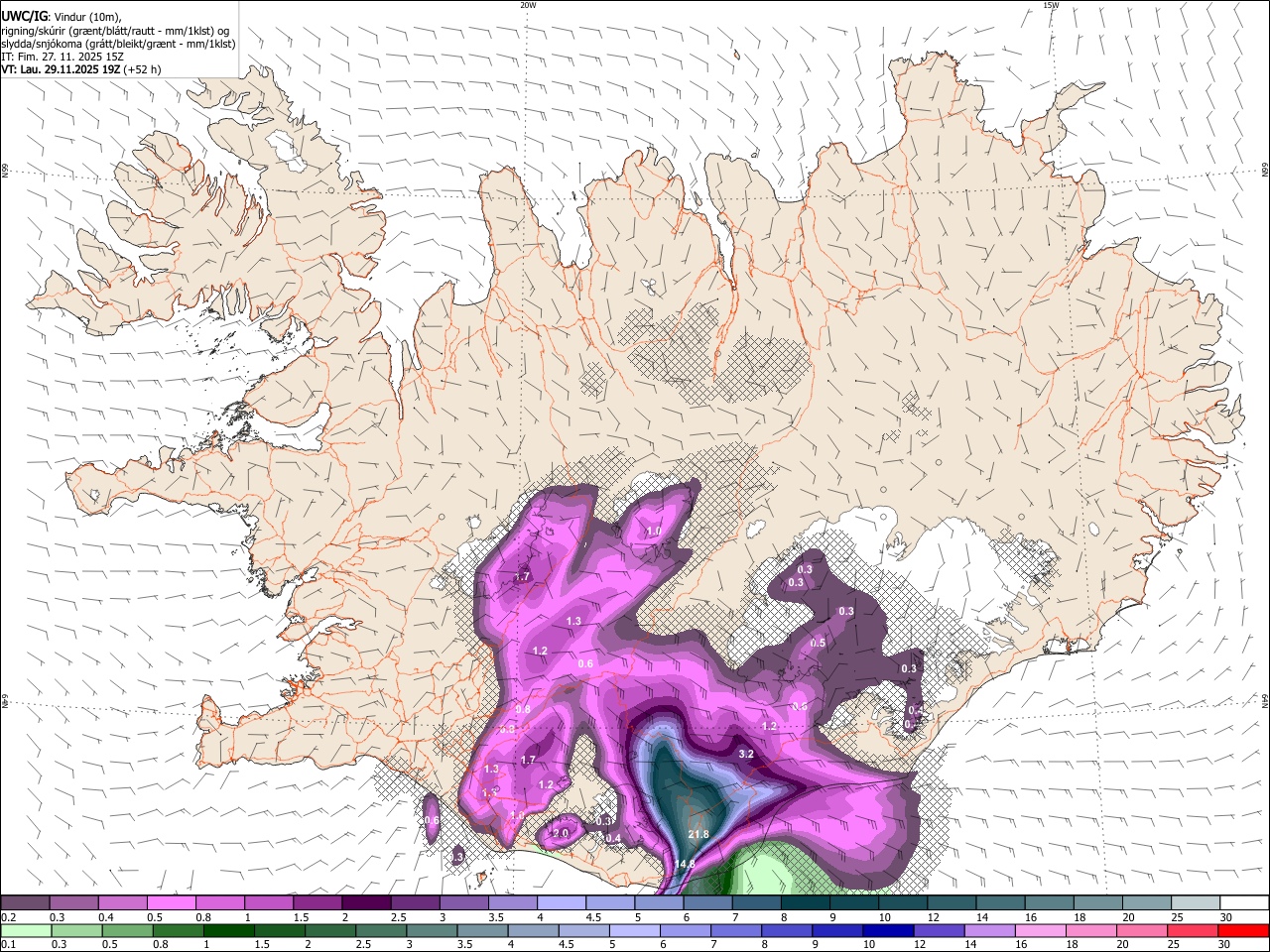Select lower legend swatch between 16 and 18
Image resolution: width=1270 pixels, height=952 pixels.
1039,930
